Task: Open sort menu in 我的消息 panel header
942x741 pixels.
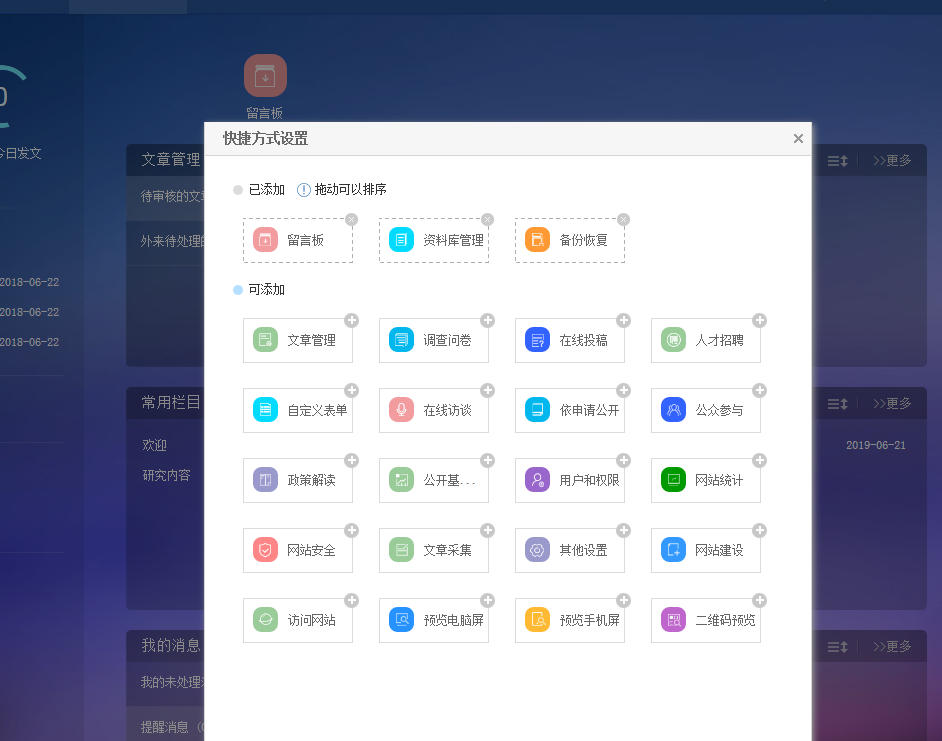Action: point(838,646)
